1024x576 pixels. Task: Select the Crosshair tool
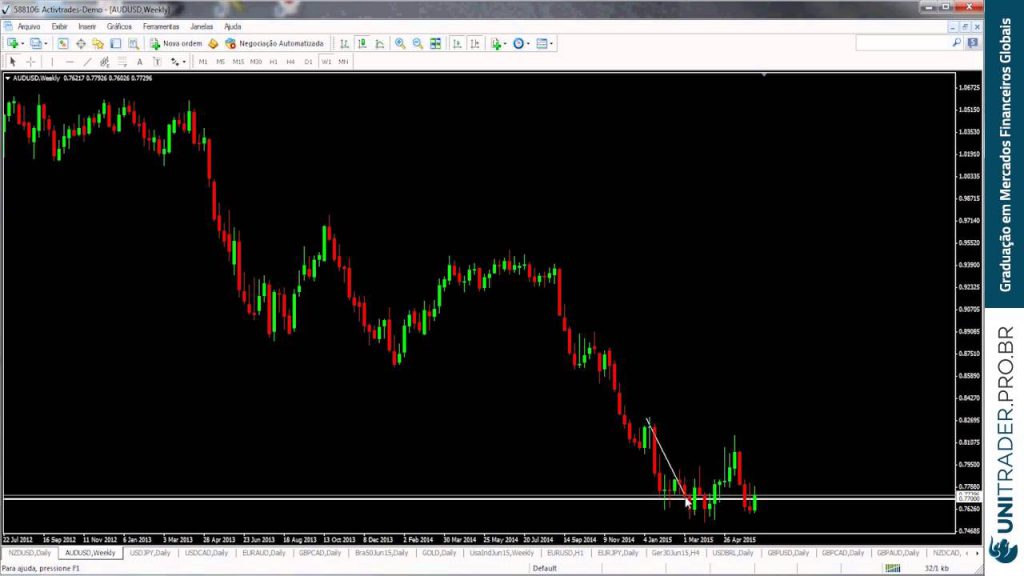click(x=30, y=61)
